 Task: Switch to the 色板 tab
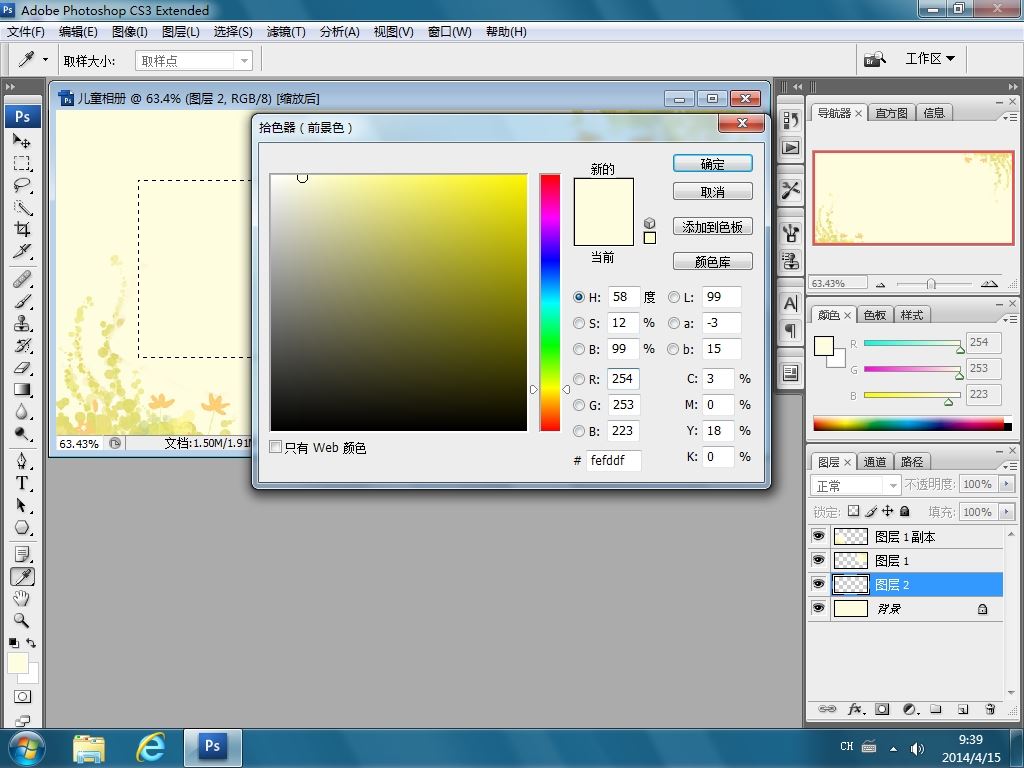coord(874,315)
